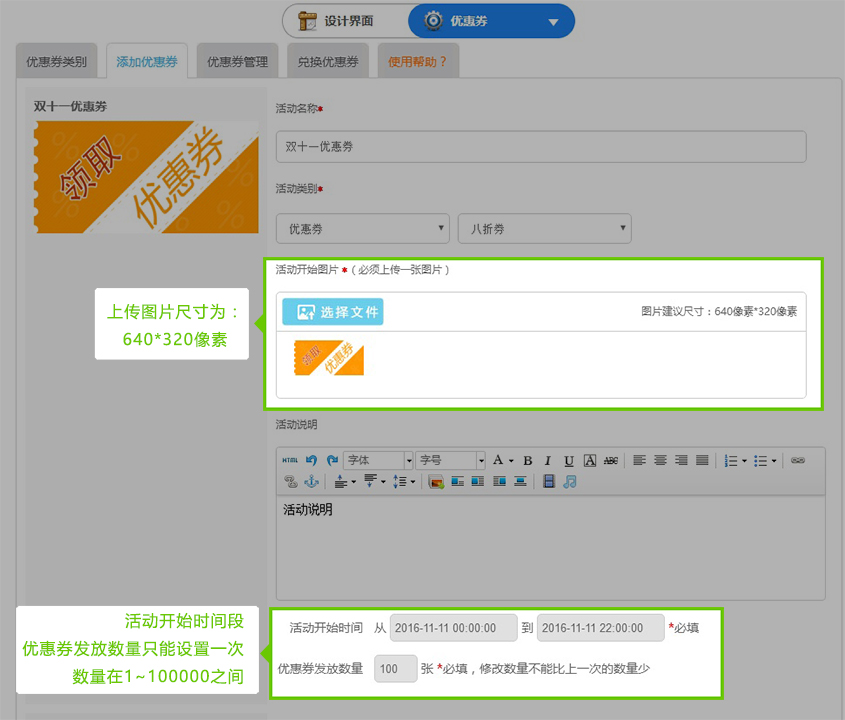Viewport: 845px width, 720px height.
Task: Open the 字号 font size dropdown
Action: pos(450,461)
